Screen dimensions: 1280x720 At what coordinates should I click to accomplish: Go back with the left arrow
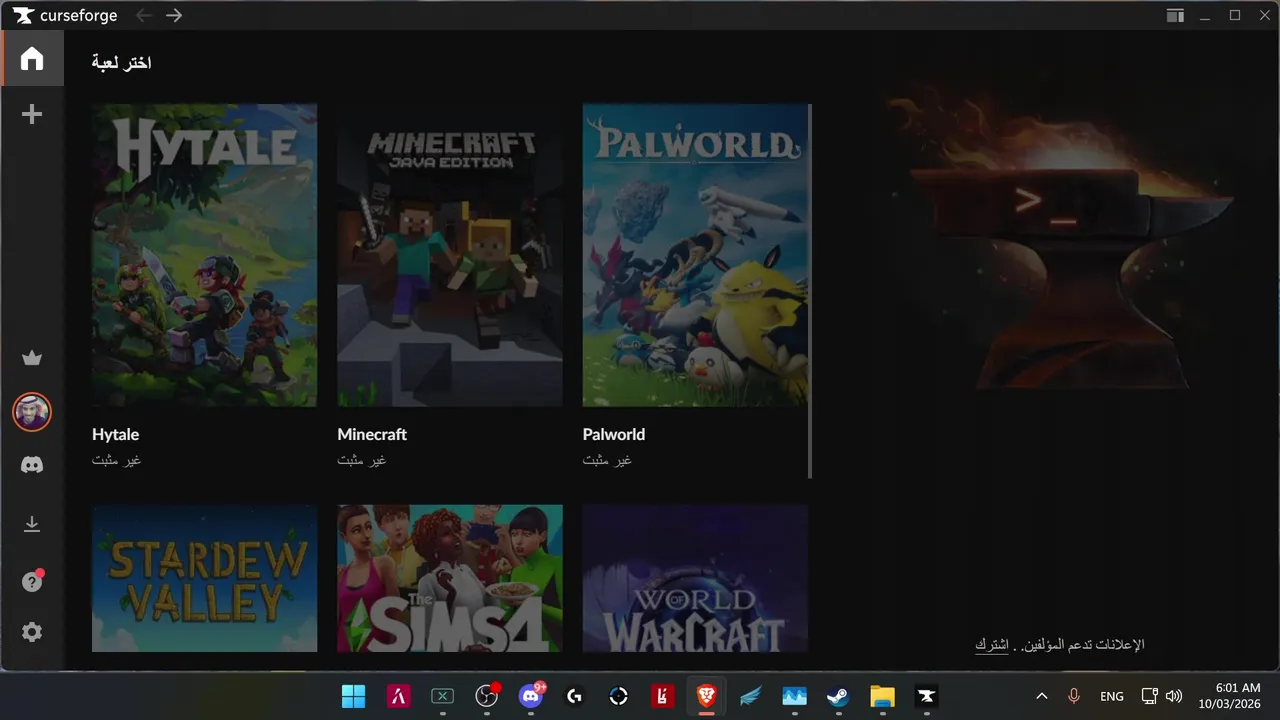[x=144, y=15]
